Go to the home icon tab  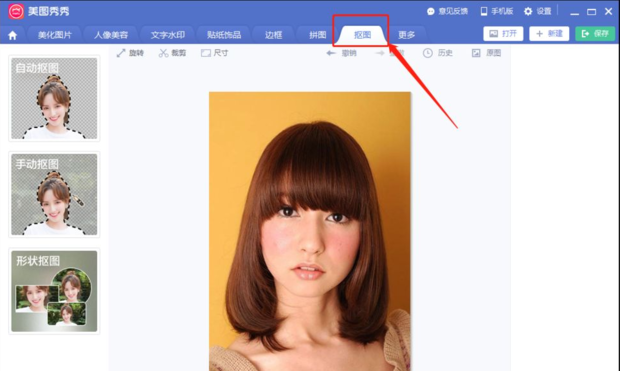click(13, 35)
